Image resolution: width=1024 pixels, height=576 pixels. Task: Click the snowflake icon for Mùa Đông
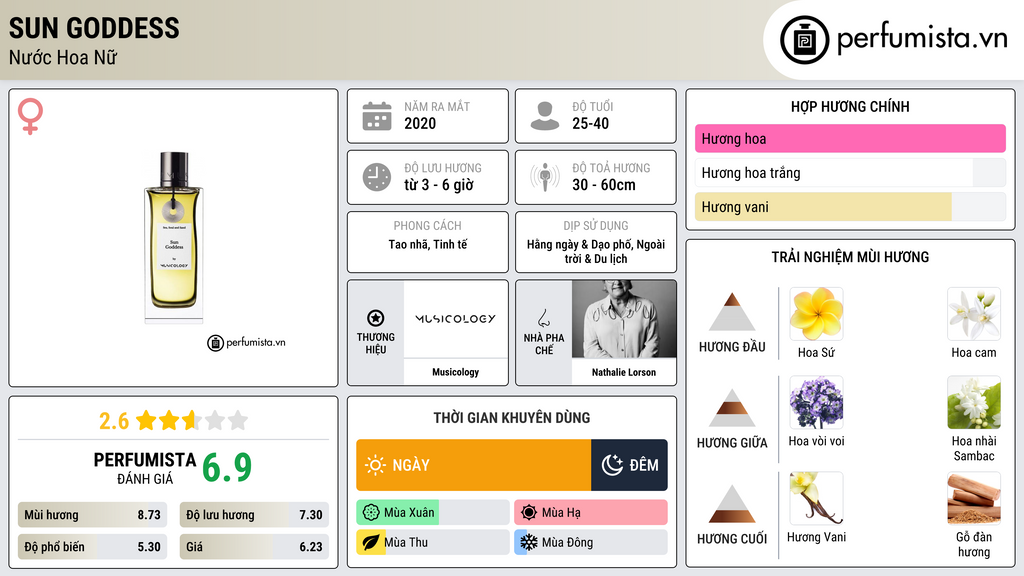529,543
